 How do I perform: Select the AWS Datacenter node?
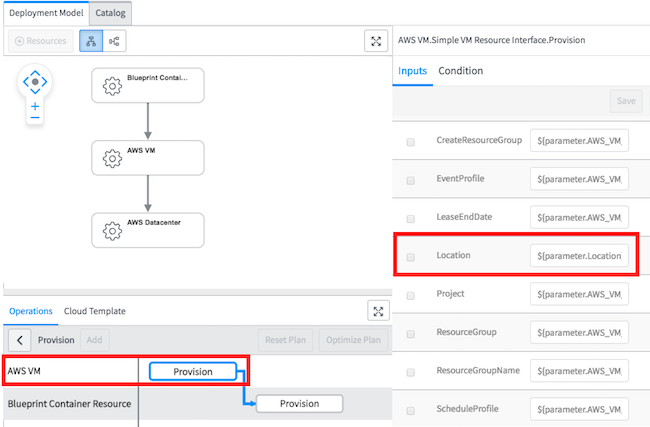[x=148, y=230]
